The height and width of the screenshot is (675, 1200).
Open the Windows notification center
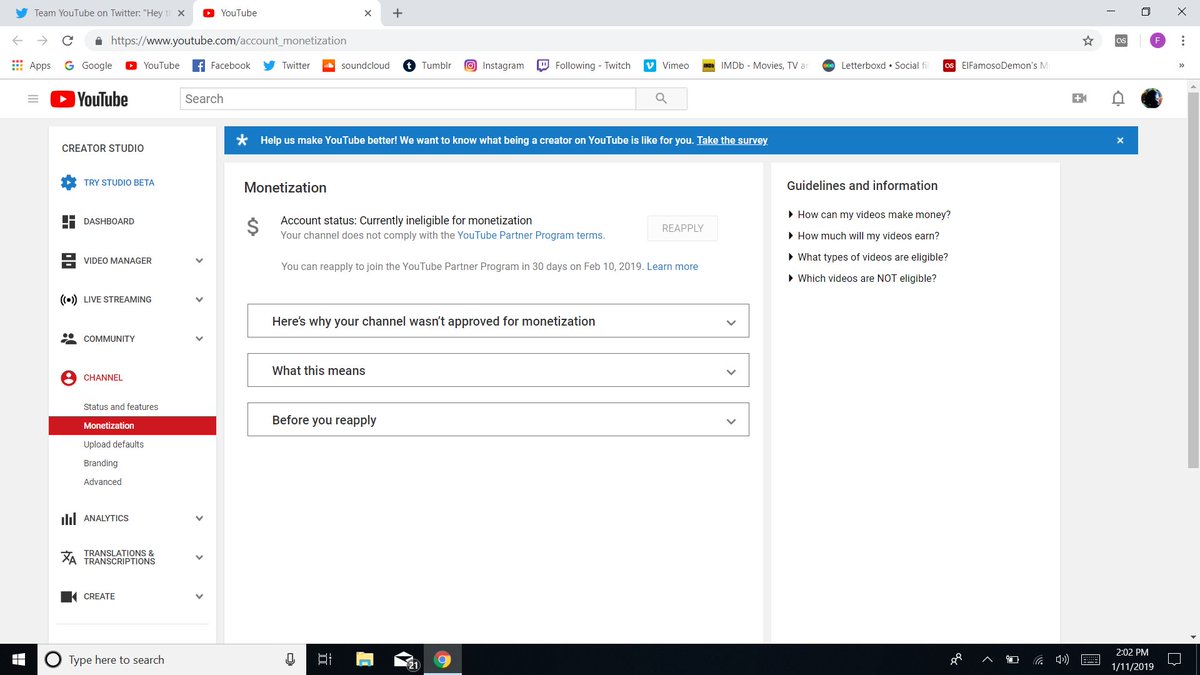click(1174, 659)
